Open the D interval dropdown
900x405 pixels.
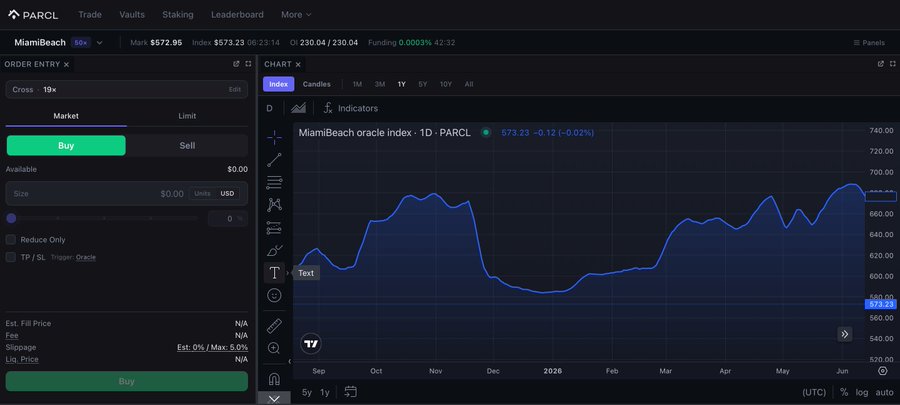(x=269, y=108)
